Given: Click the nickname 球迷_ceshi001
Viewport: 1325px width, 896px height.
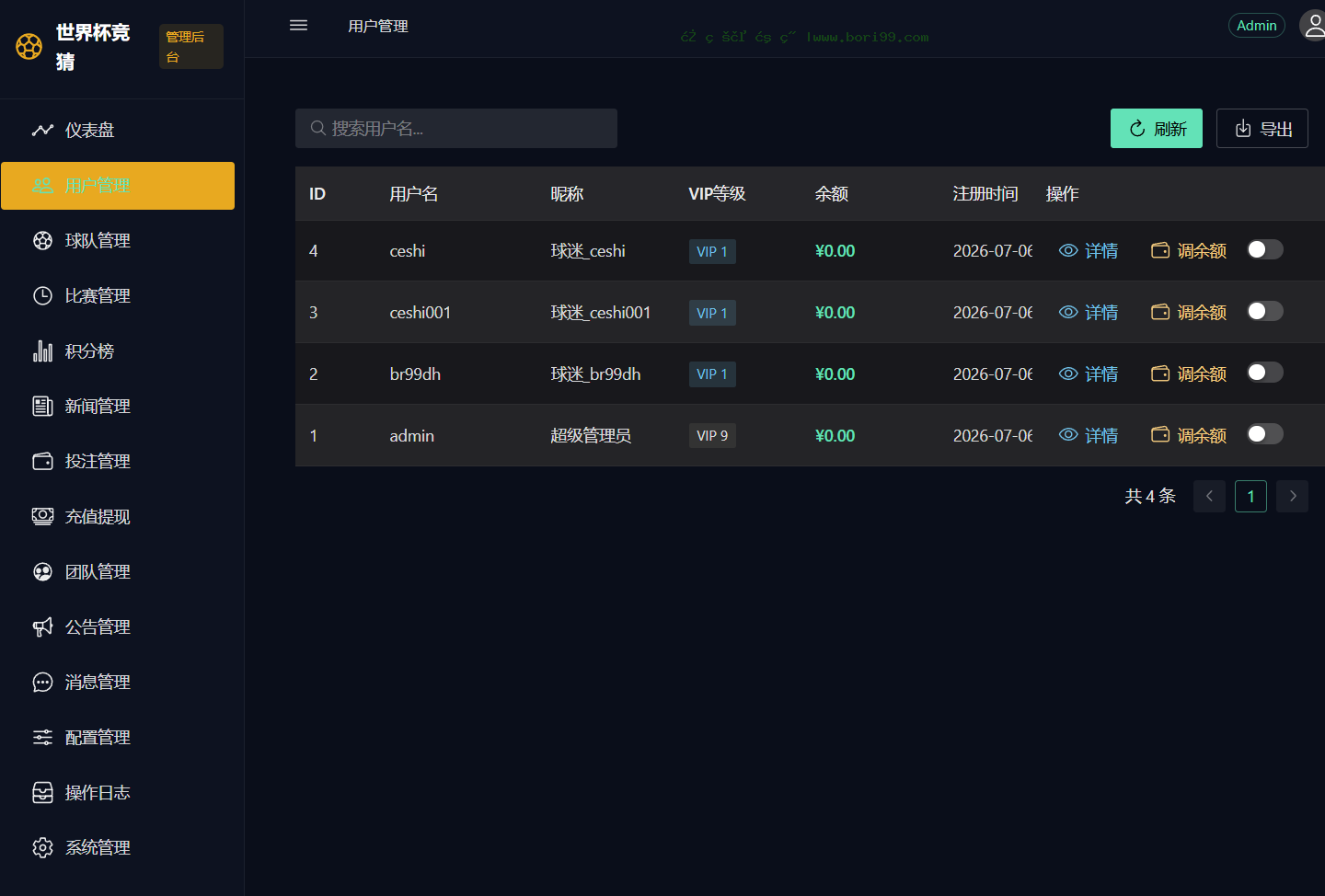Looking at the screenshot, I should point(601,313).
